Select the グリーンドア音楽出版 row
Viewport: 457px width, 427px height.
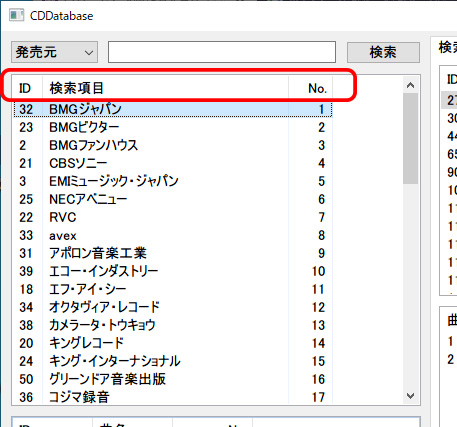tap(173, 379)
